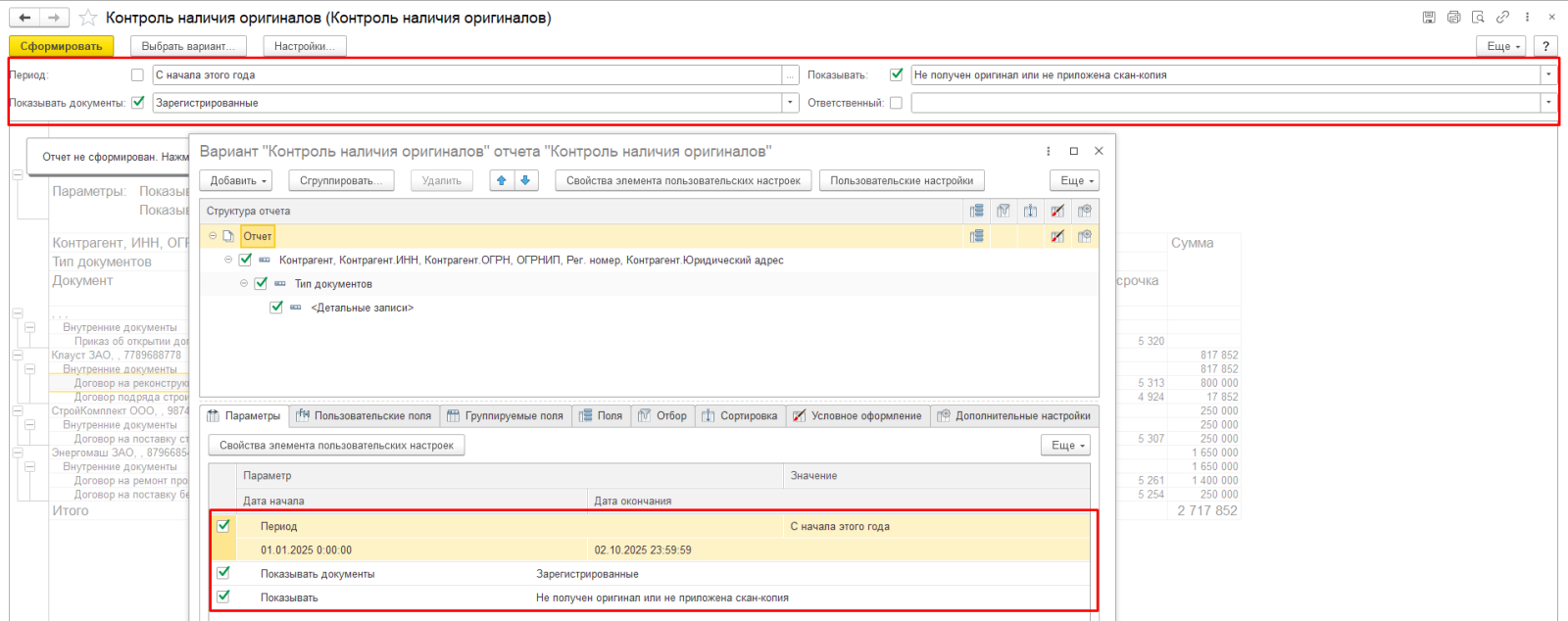Uncheck Тип документов grouping checkbox
Image resolution: width=1568 pixels, height=621 pixels.
(261, 283)
